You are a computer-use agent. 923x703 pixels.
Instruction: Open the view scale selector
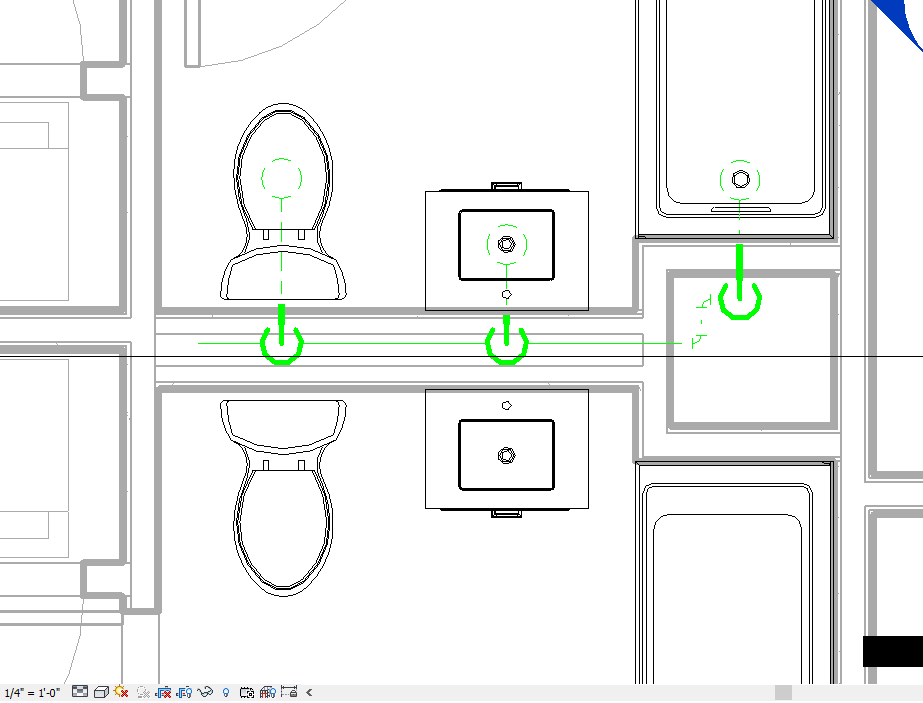point(30,690)
